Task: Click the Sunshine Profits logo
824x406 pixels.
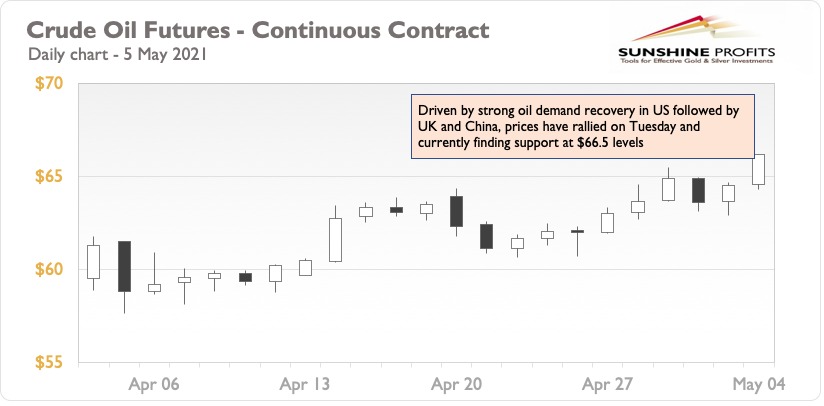Action: point(696,40)
